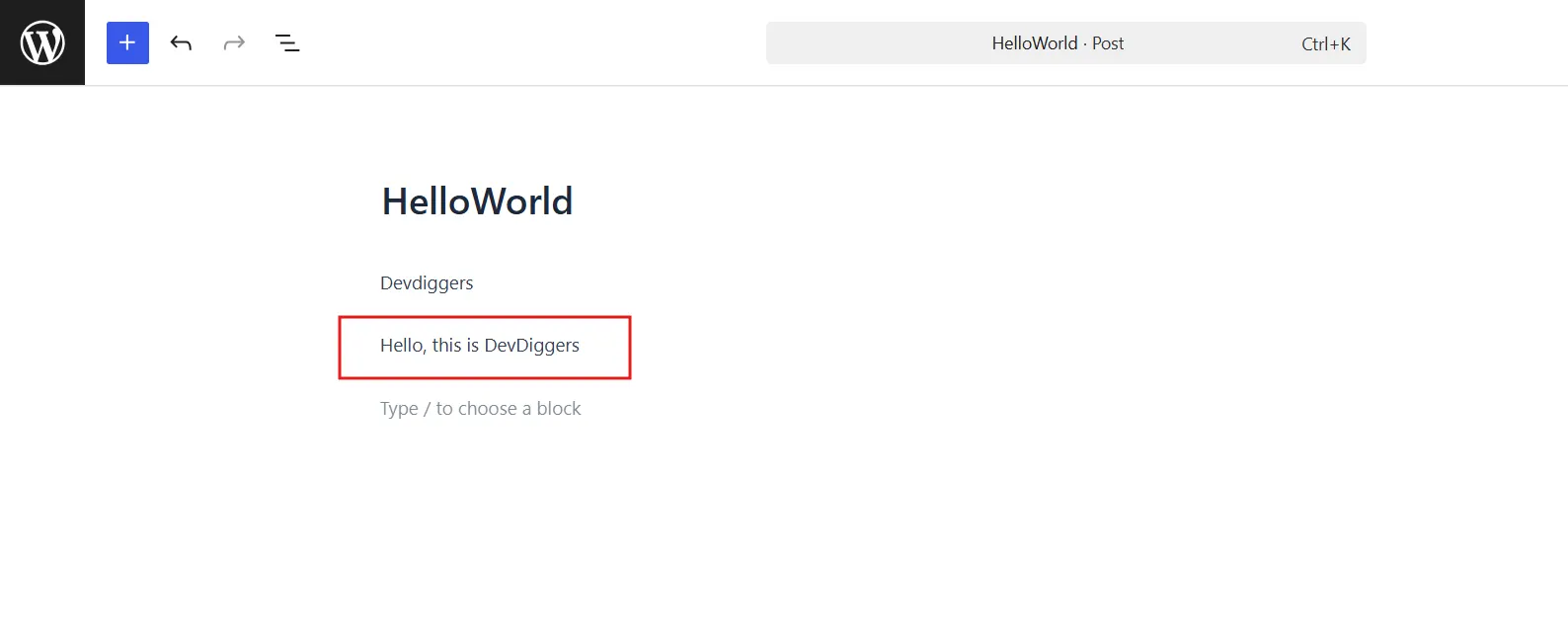The image size is (1568, 637).
Task: Select the 'Hello, this is DevDiggers' paragraph
Action: [480, 346]
